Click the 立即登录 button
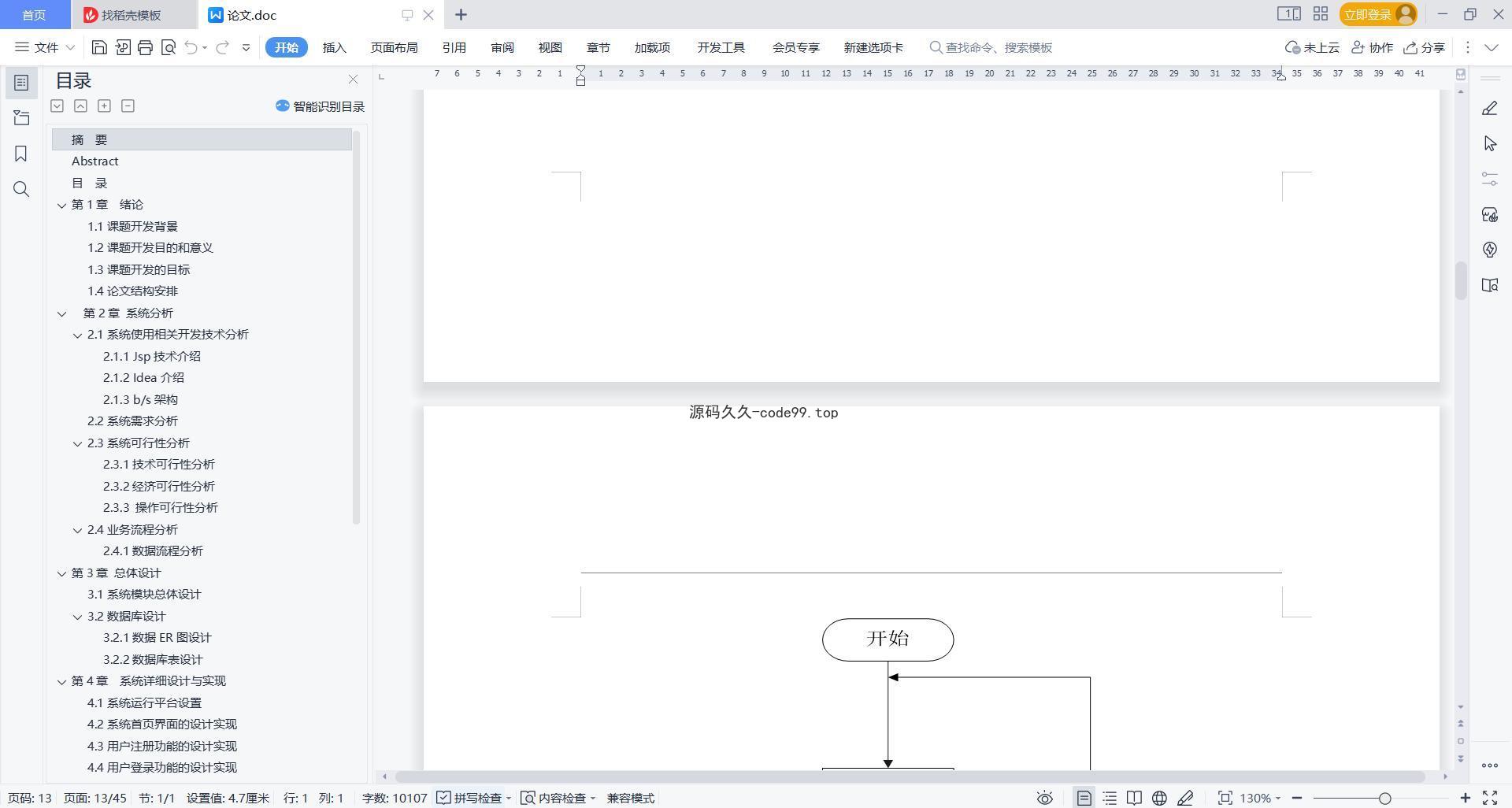1512x808 pixels. 1378,14
